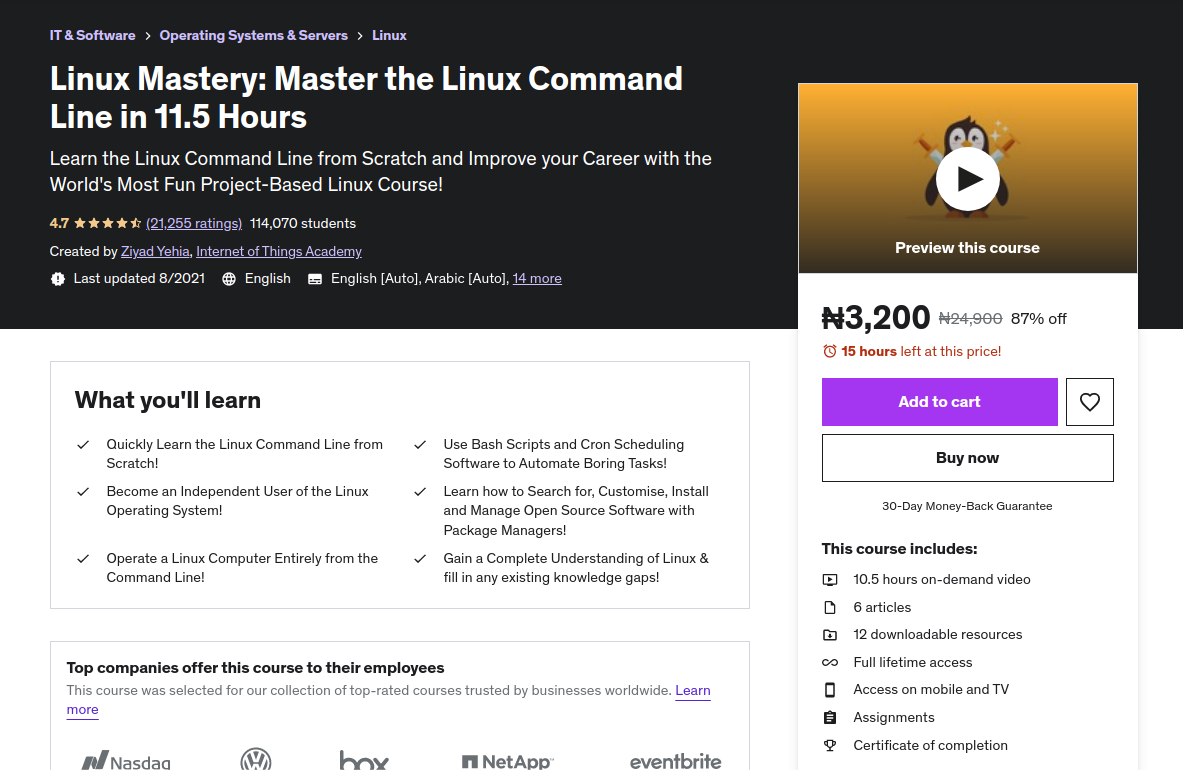The image size is (1183, 770).
Task: Play the course preview video
Action: tap(967, 178)
